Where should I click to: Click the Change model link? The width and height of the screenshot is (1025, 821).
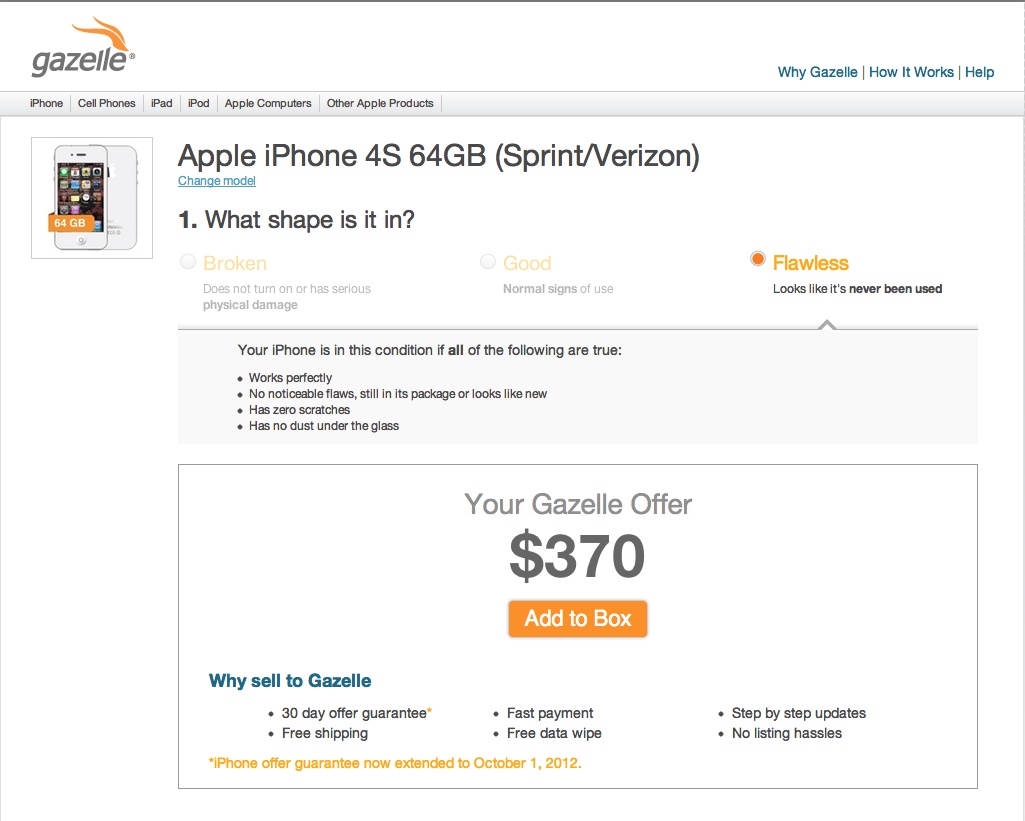pyautogui.click(x=217, y=181)
